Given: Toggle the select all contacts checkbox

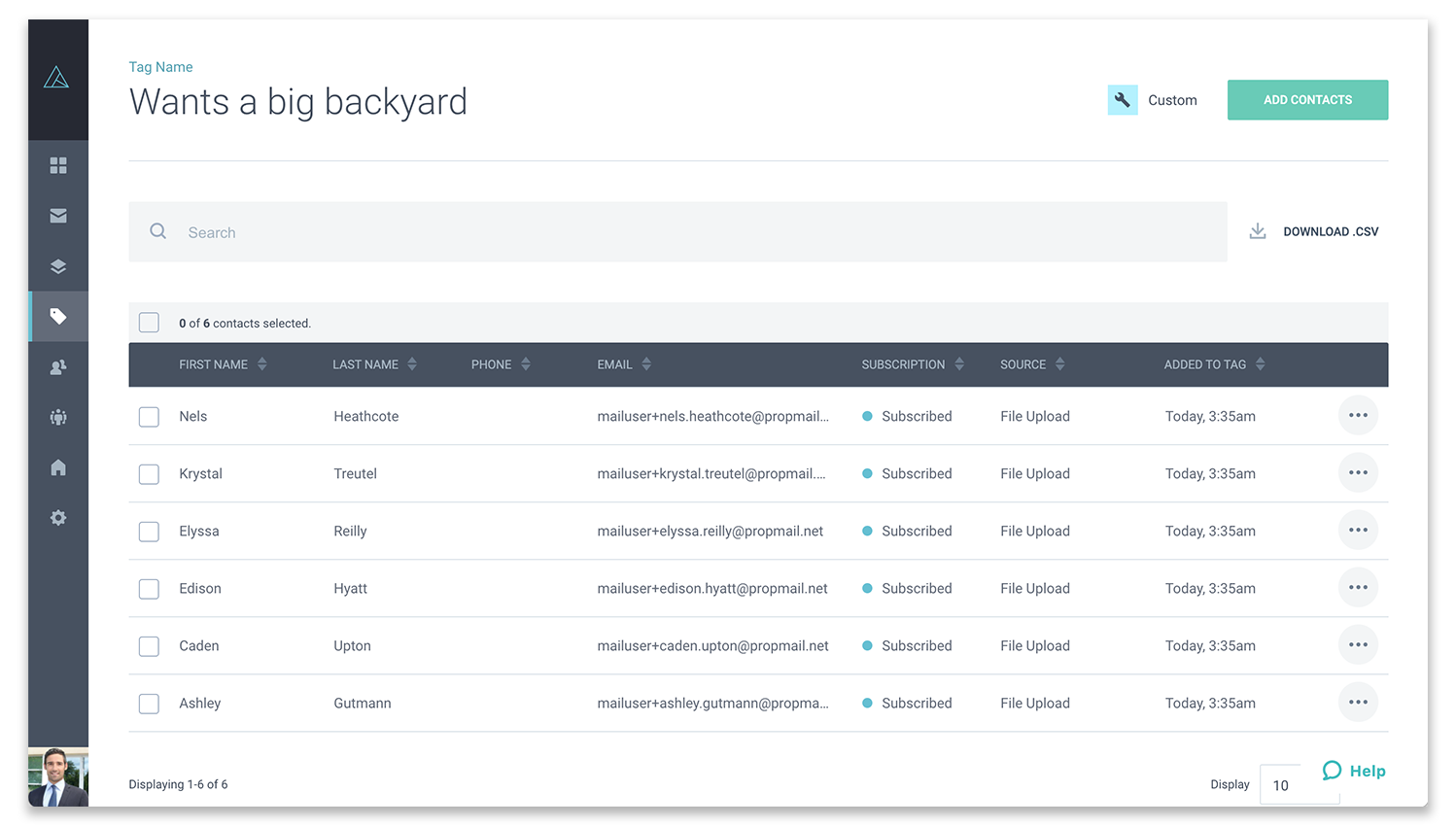Looking at the screenshot, I should pos(149,323).
